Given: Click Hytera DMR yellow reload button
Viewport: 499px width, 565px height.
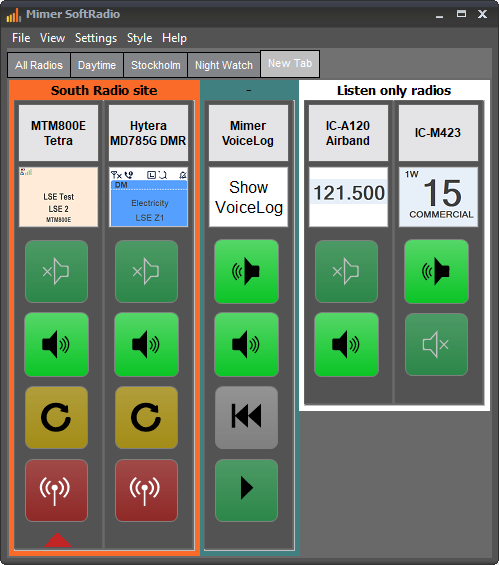Looking at the screenshot, I should coord(146,417).
